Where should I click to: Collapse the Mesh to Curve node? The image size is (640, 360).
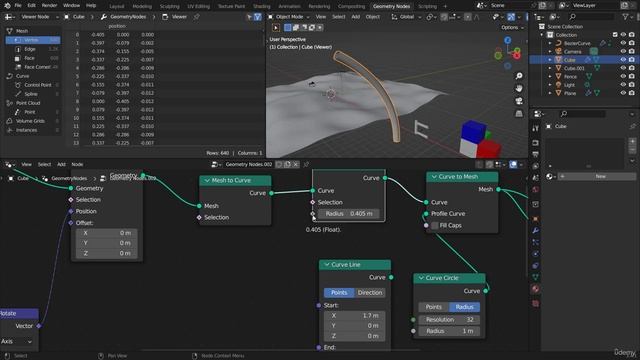[207, 180]
